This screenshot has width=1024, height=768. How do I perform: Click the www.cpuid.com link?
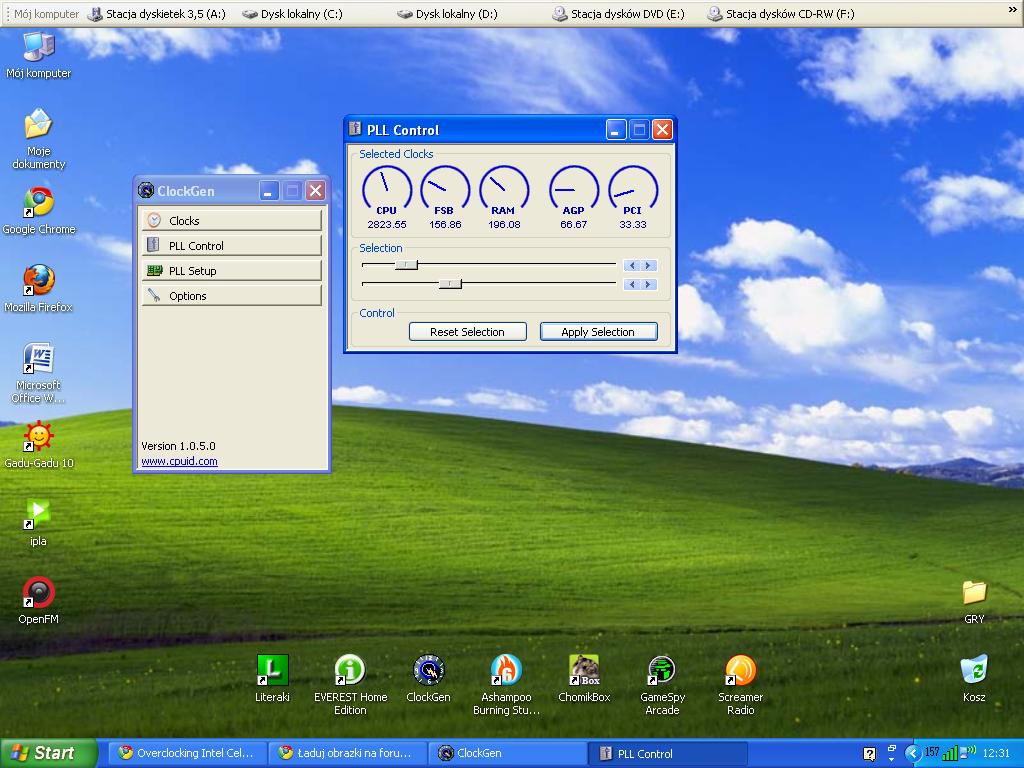(179, 461)
